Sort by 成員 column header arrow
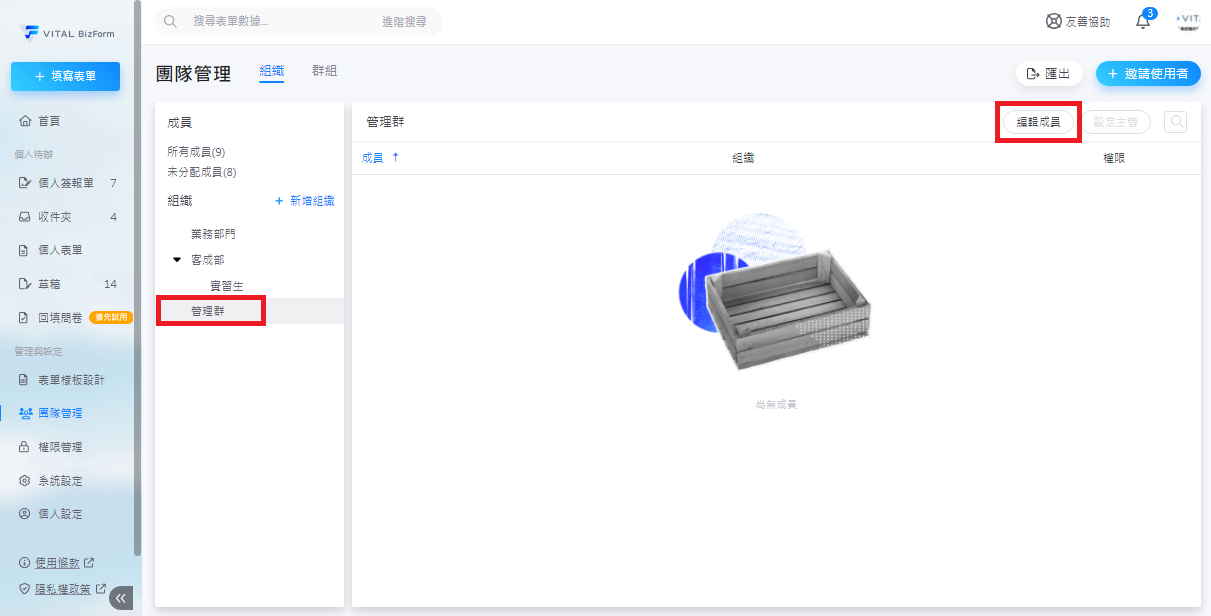1211x616 pixels. pos(395,158)
